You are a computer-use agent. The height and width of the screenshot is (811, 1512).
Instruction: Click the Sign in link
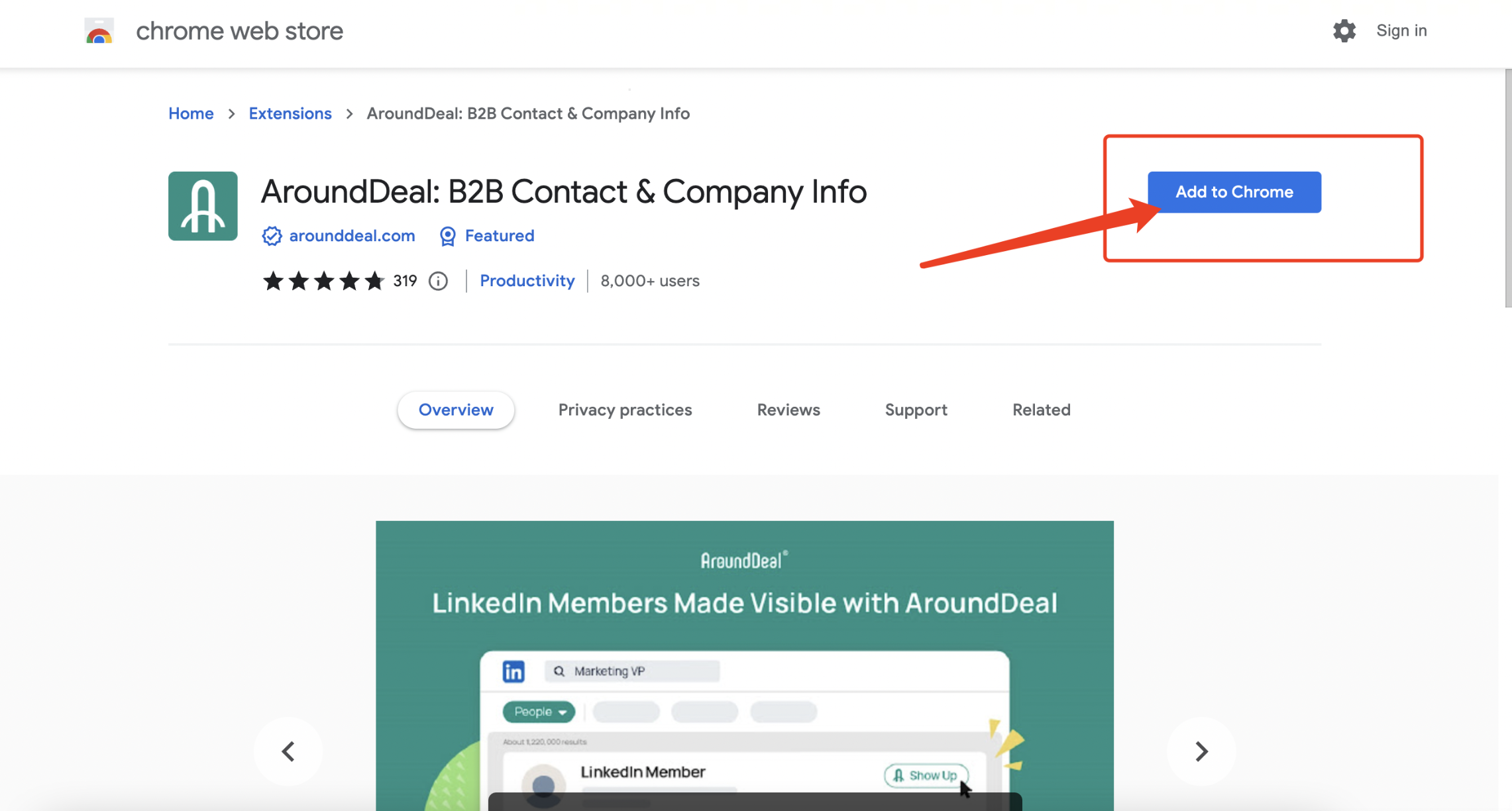click(x=1401, y=30)
